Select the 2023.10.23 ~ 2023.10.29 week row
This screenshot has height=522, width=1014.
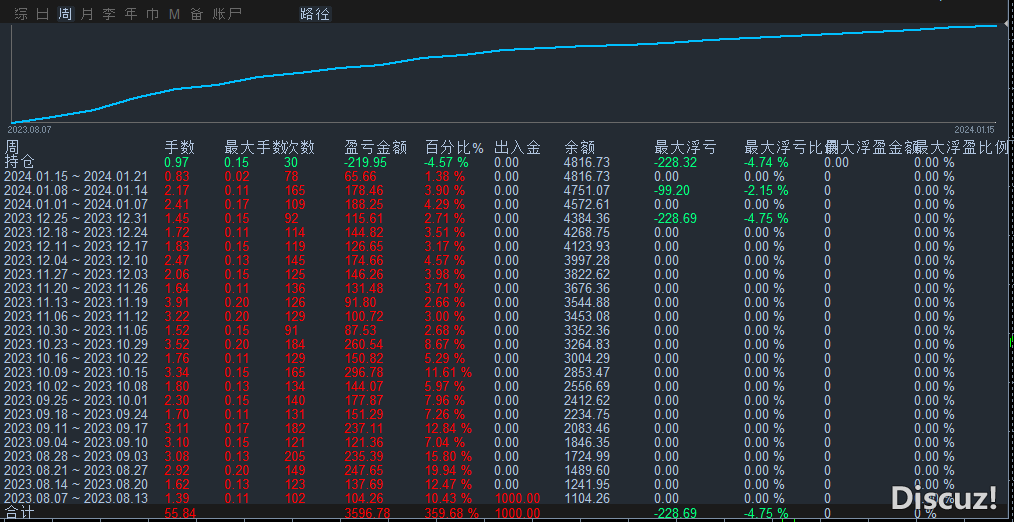click(x=76, y=344)
